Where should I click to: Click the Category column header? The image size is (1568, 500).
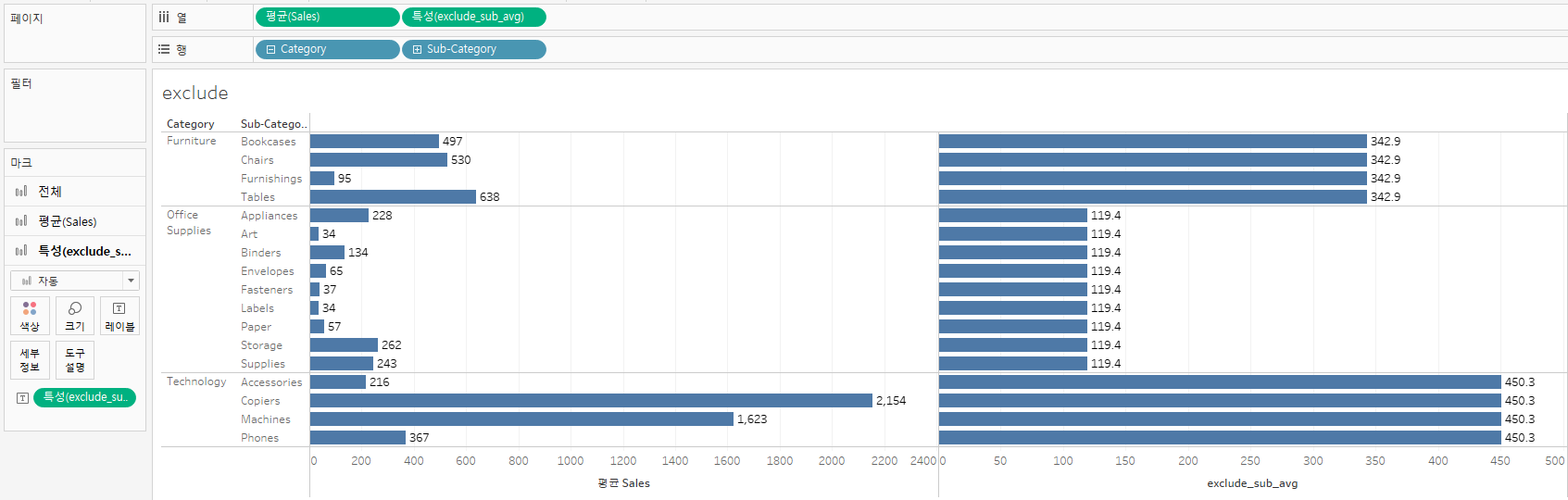tap(190, 124)
